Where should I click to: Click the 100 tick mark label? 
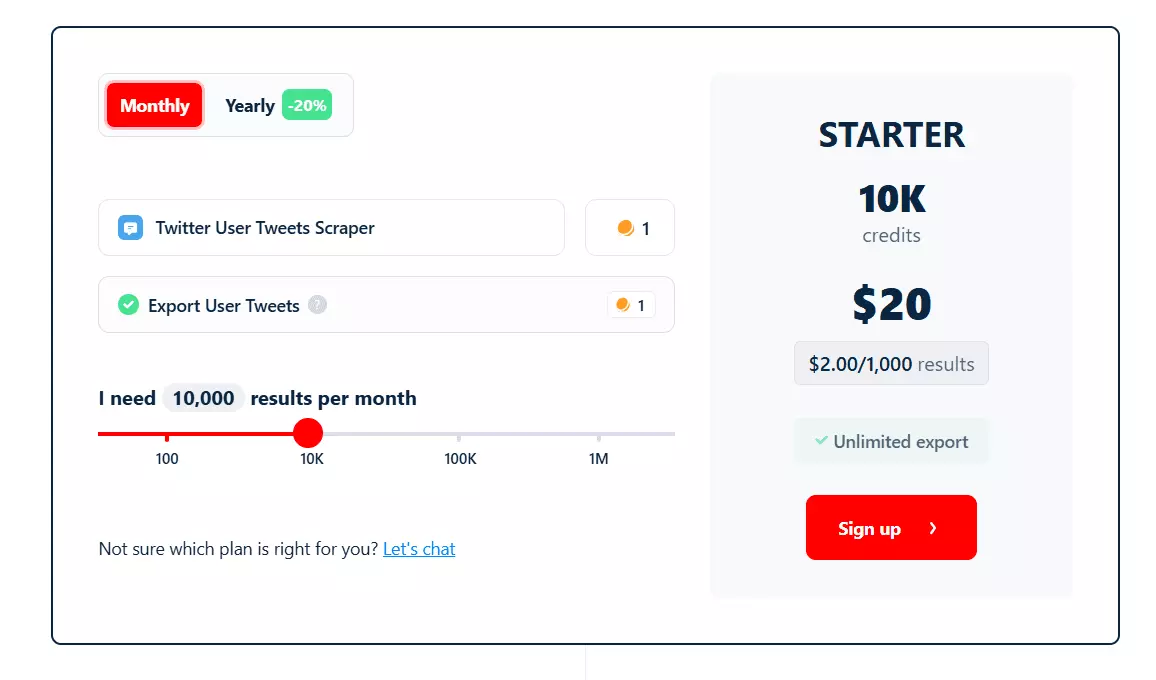click(166, 459)
